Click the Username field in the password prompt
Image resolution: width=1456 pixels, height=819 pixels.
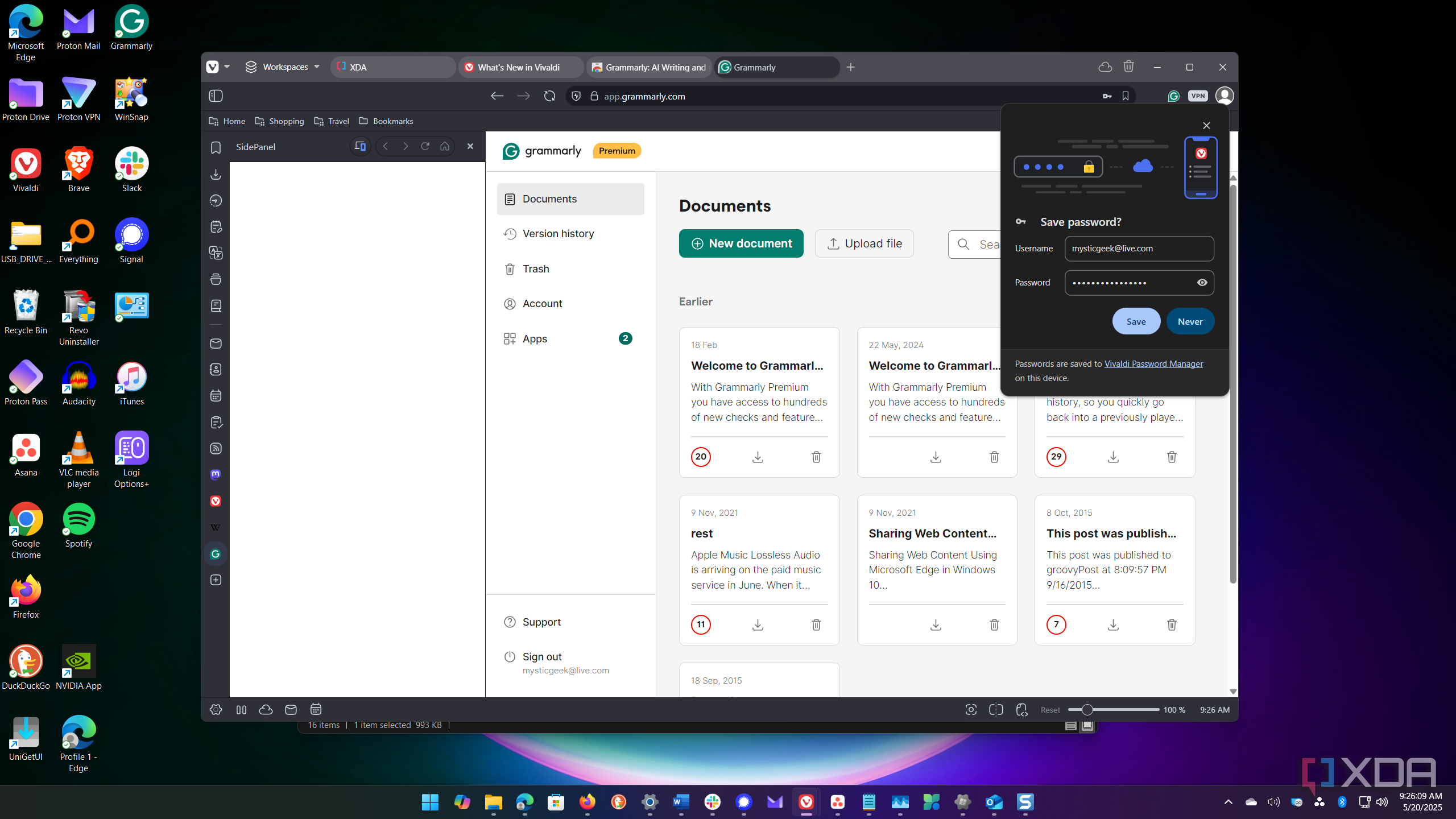point(1139,249)
